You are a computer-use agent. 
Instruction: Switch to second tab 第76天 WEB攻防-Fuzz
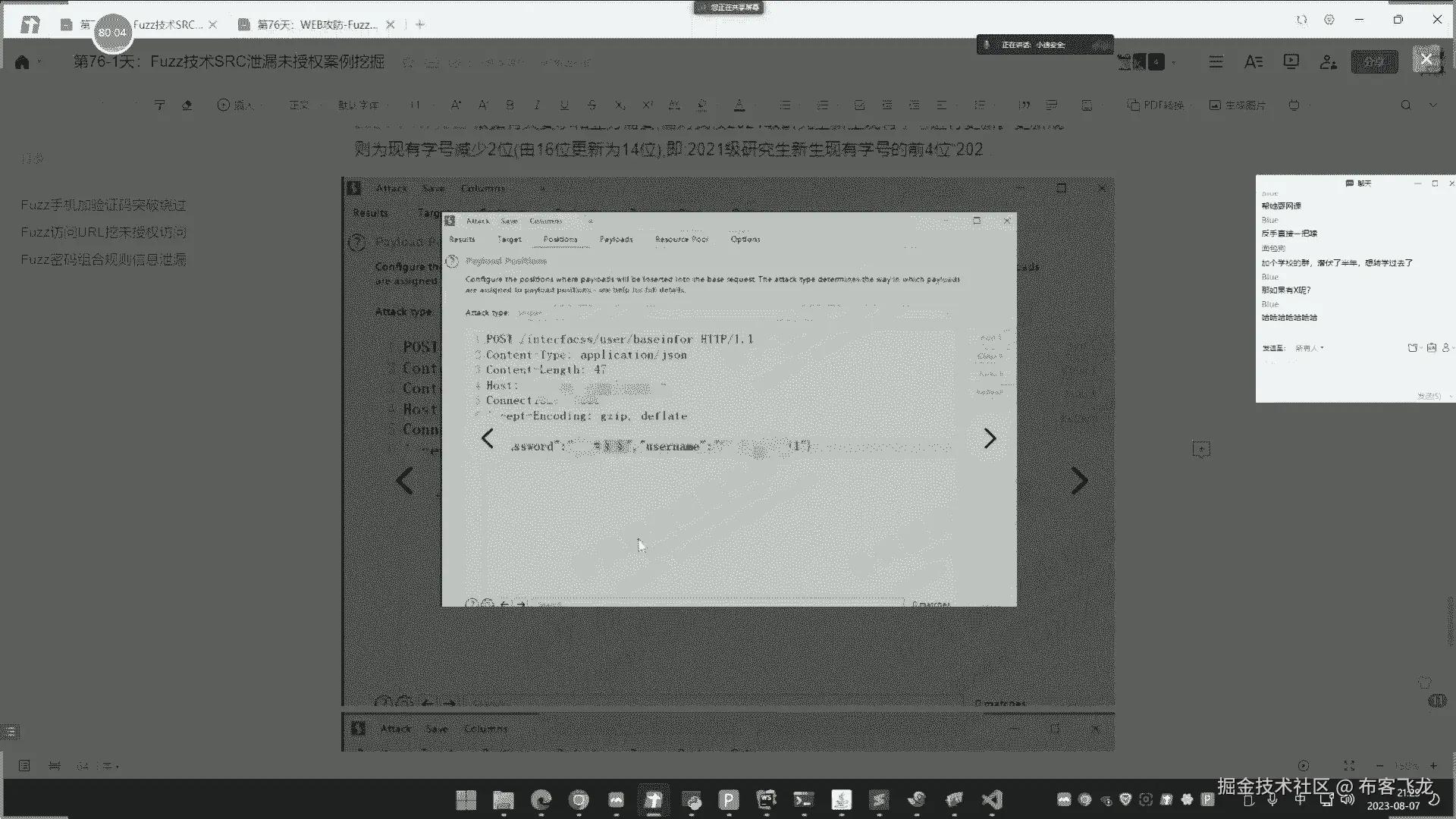click(x=317, y=24)
